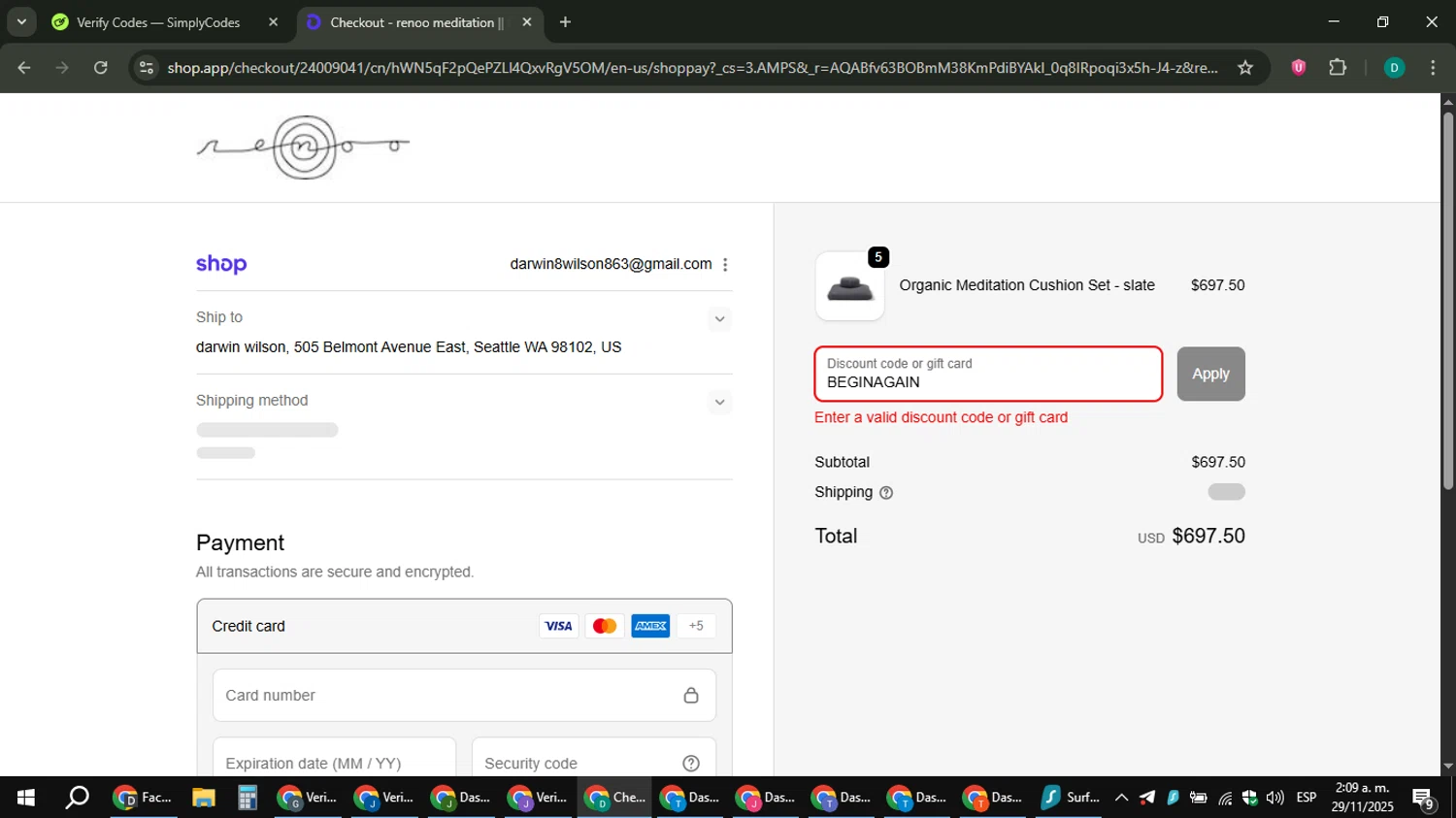Screen dimensions: 1456x818
Task: Open Chrome three-dot menu
Action: coord(1433,68)
